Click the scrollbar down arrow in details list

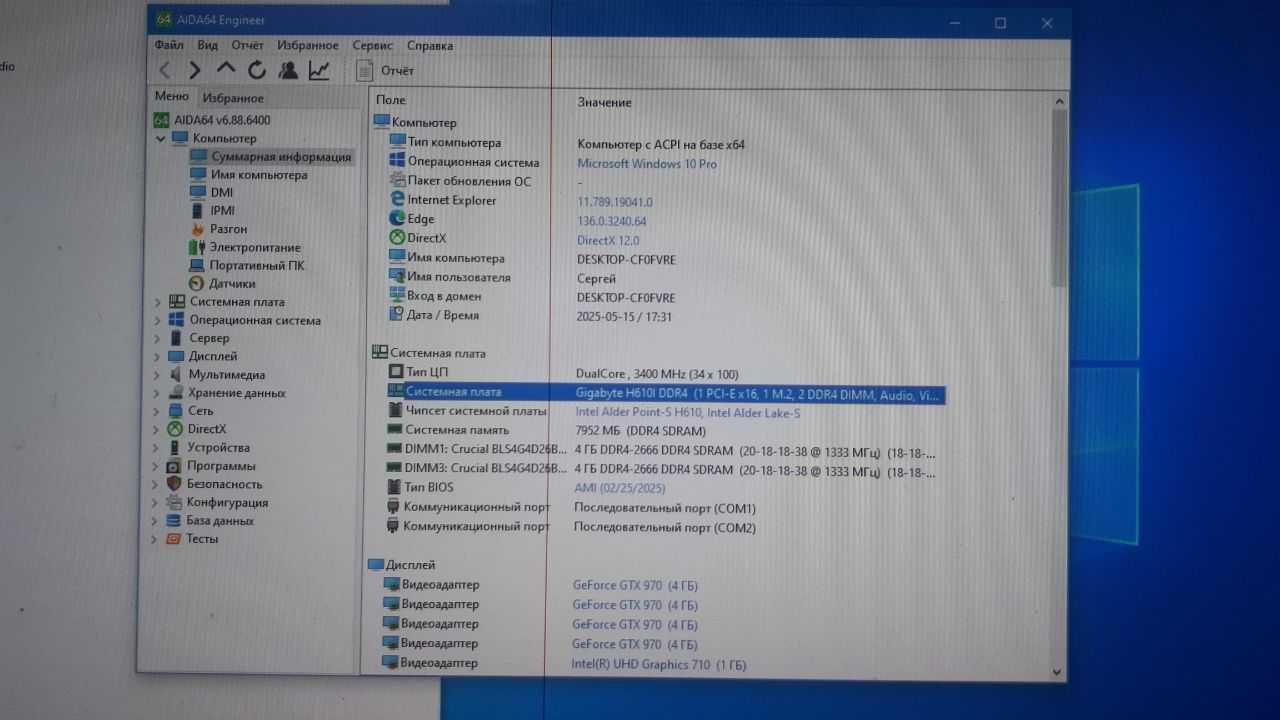point(1057,672)
